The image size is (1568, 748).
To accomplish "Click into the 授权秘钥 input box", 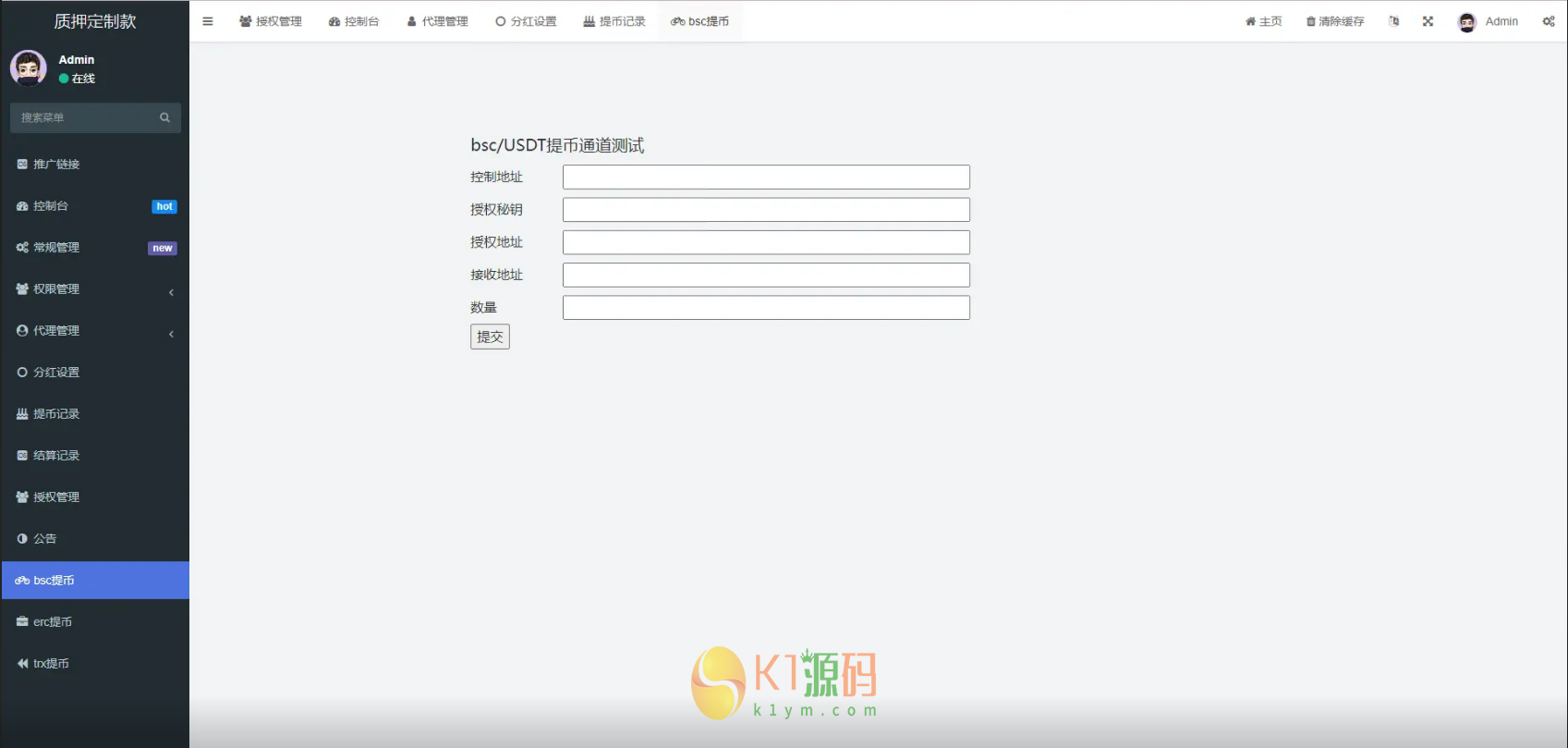I will point(766,210).
